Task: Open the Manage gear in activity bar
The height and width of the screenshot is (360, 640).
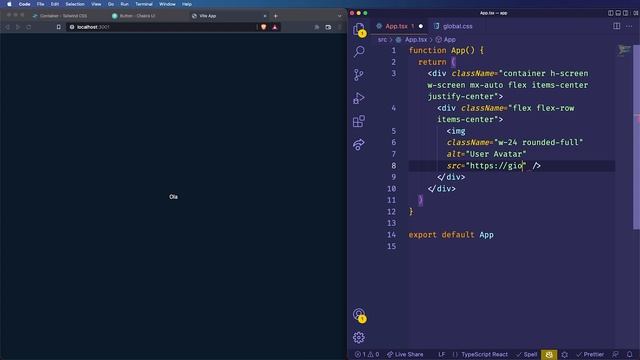Action: 359,338
